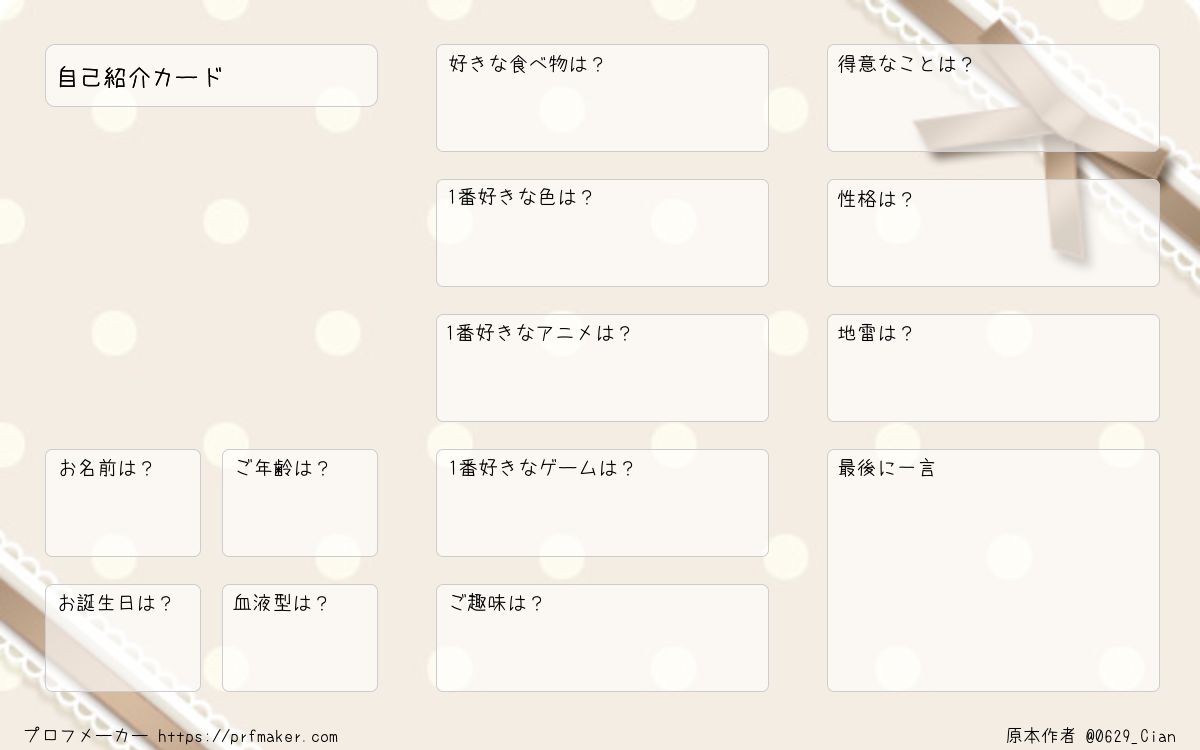Select the ご趣味は? field
Viewport: 1200px width, 750px height.
(x=602, y=638)
